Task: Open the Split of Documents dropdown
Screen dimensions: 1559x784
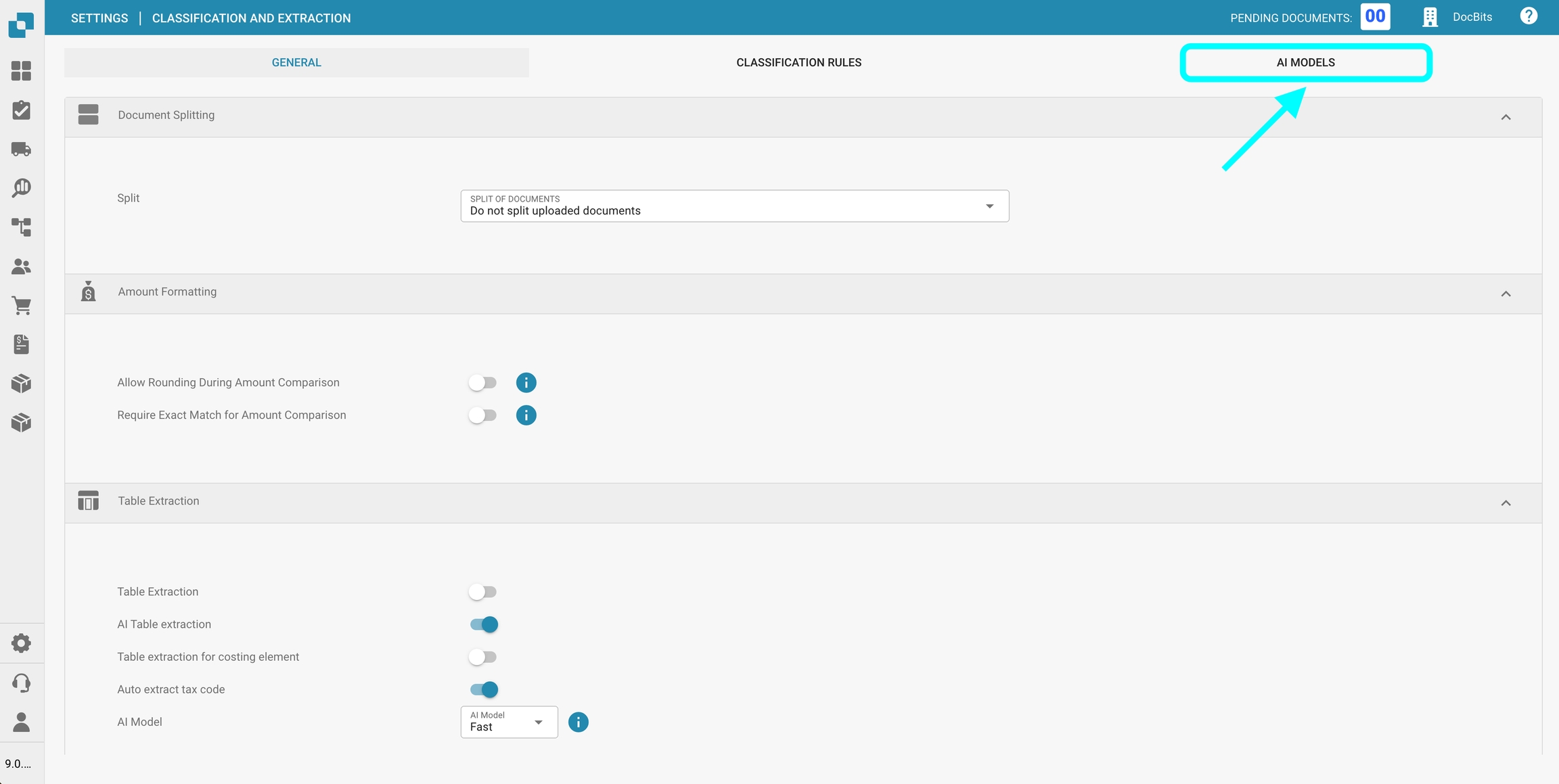Action: click(734, 206)
